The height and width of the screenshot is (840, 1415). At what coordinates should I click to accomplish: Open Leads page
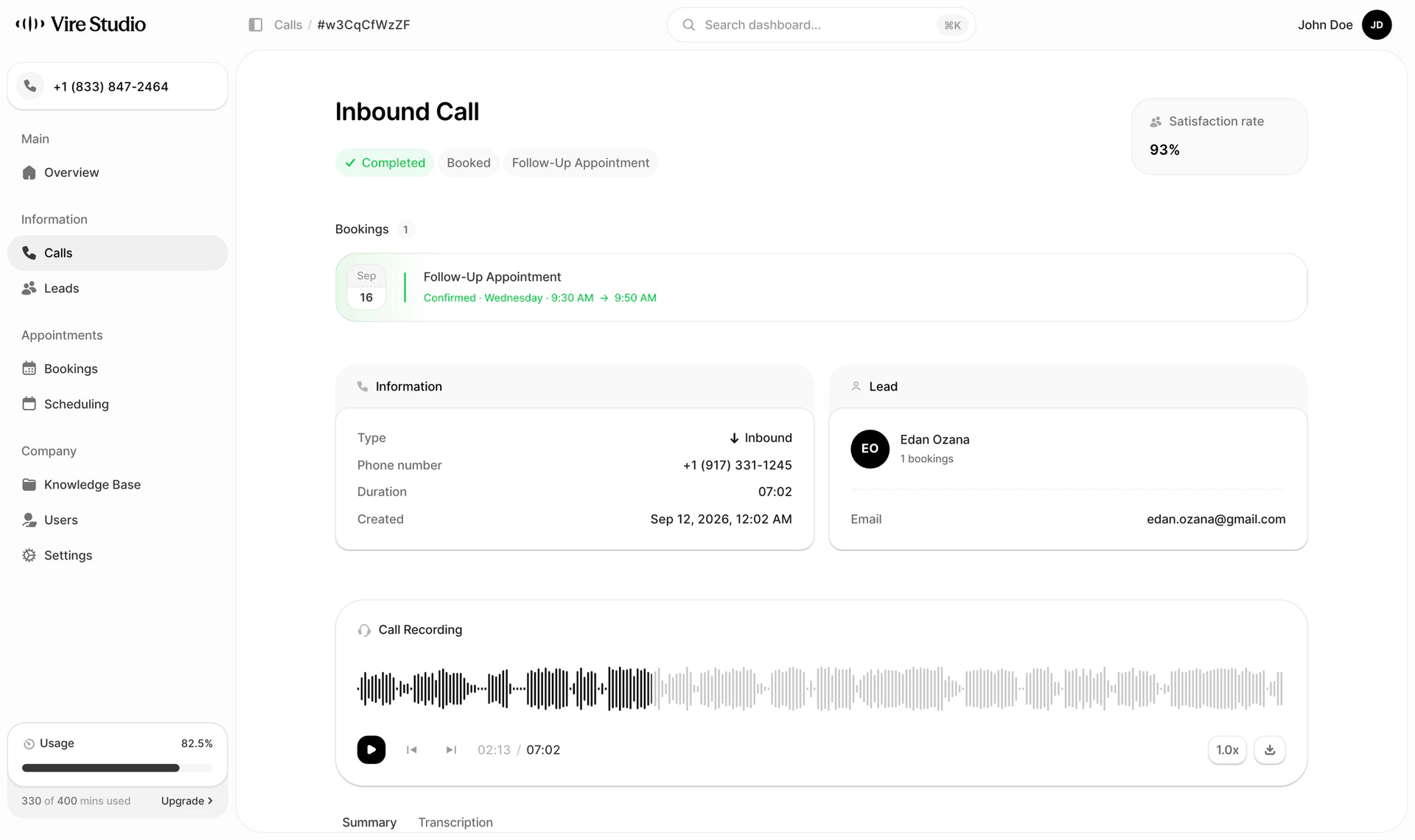pos(118,288)
